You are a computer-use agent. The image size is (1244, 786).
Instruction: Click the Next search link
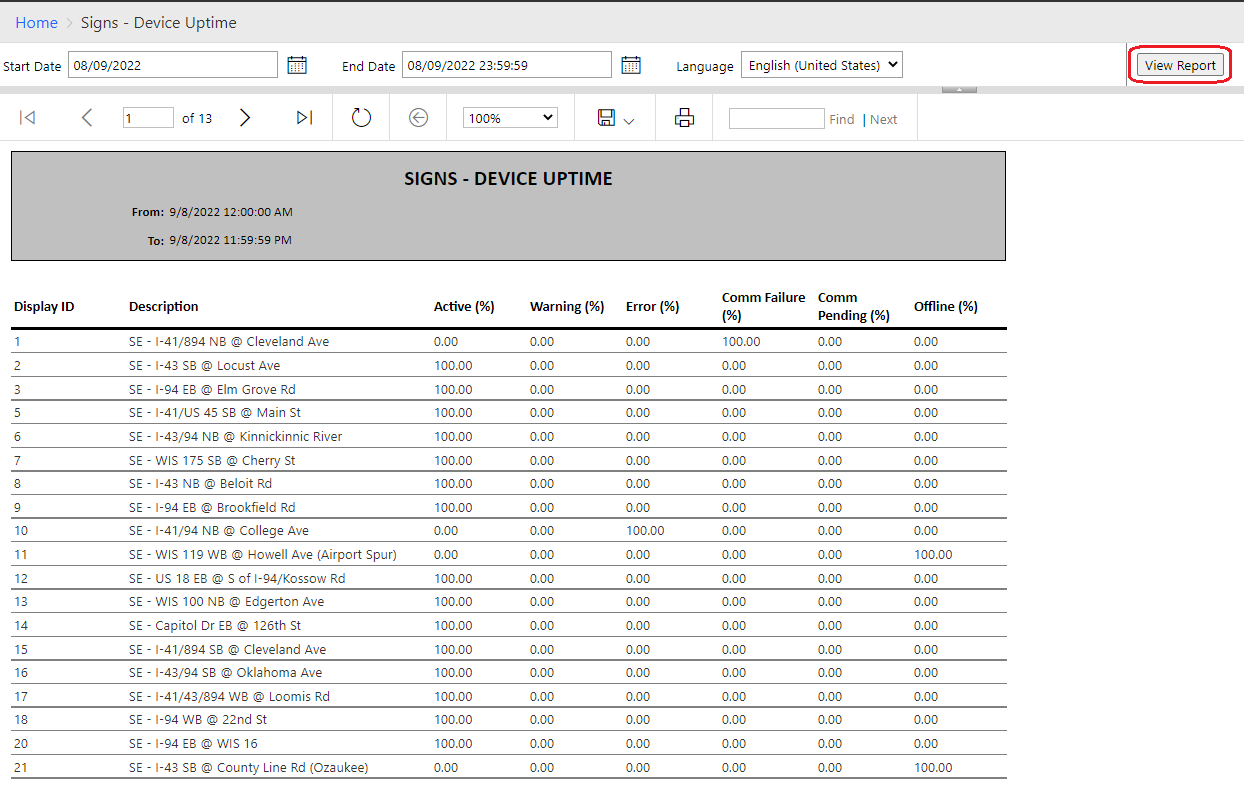[884, 119]
